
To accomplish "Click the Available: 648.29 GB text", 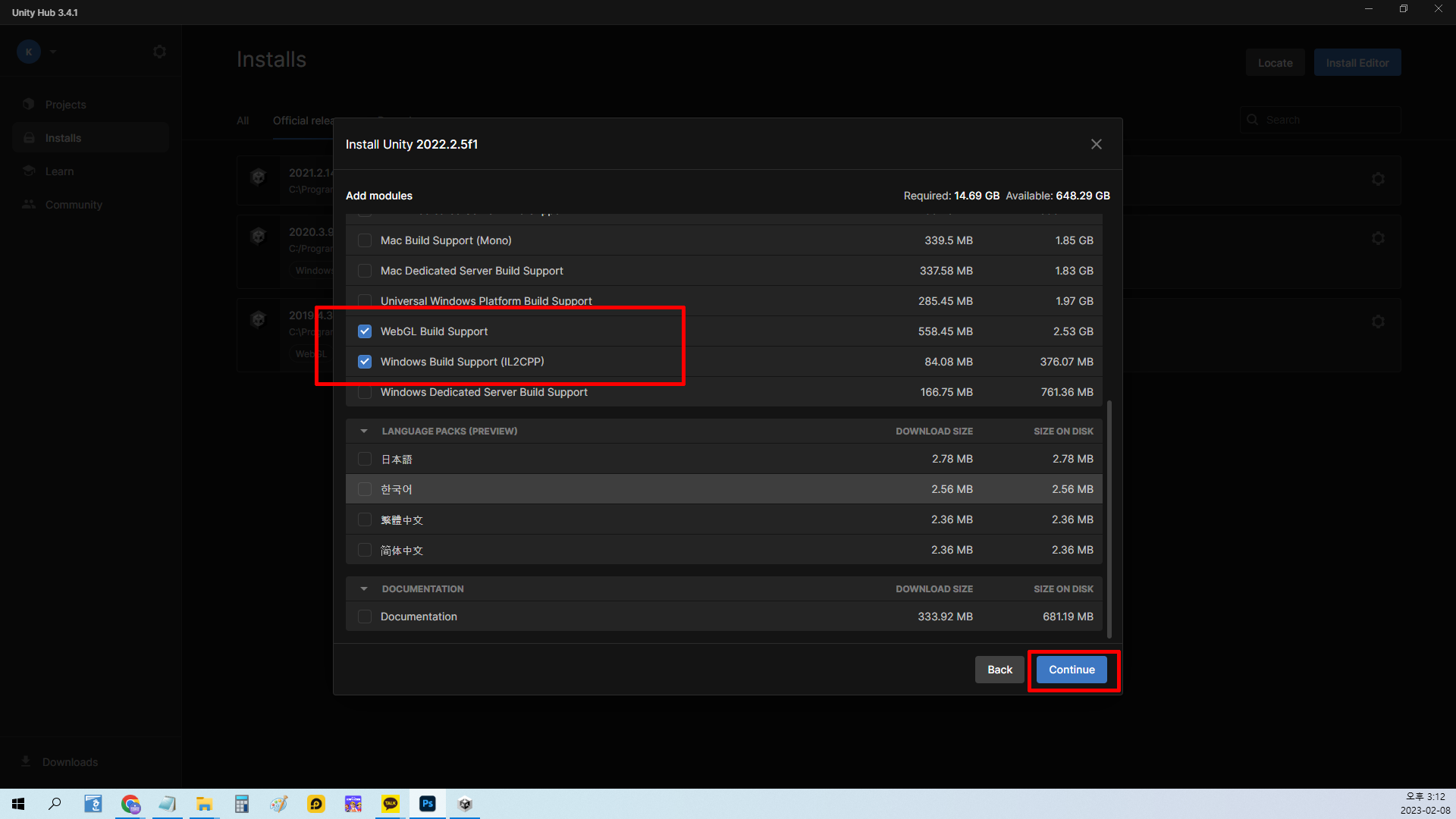I will click(x=1058, y=196).
